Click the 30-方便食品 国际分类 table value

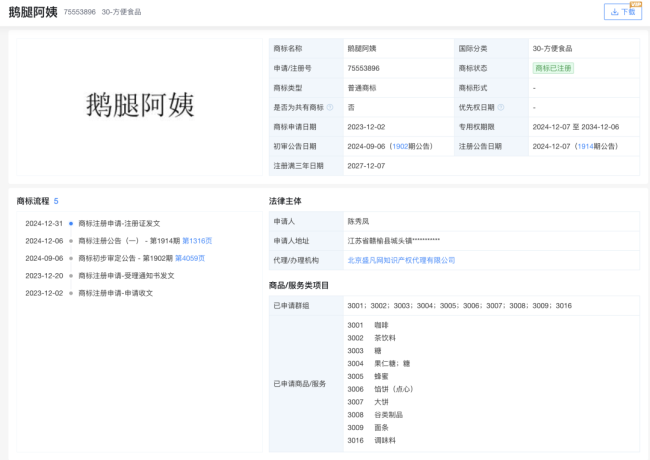point(552,48)
